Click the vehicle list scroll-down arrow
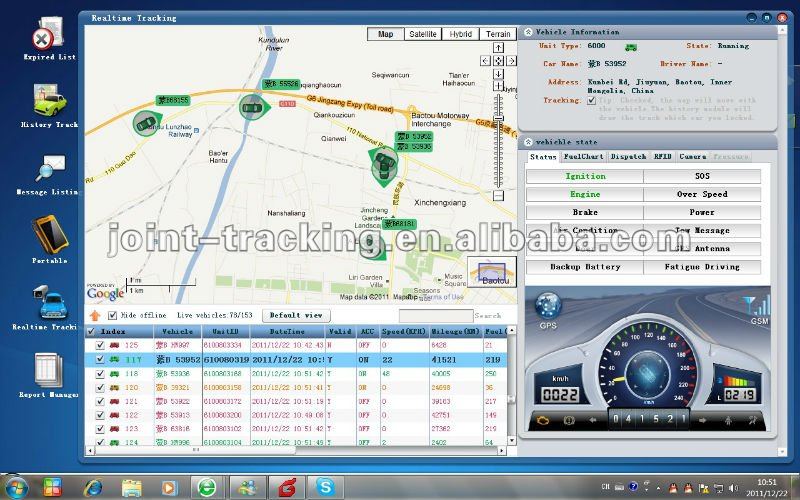The width and height of the screenshot is (800, 500). tap(511, 440)
